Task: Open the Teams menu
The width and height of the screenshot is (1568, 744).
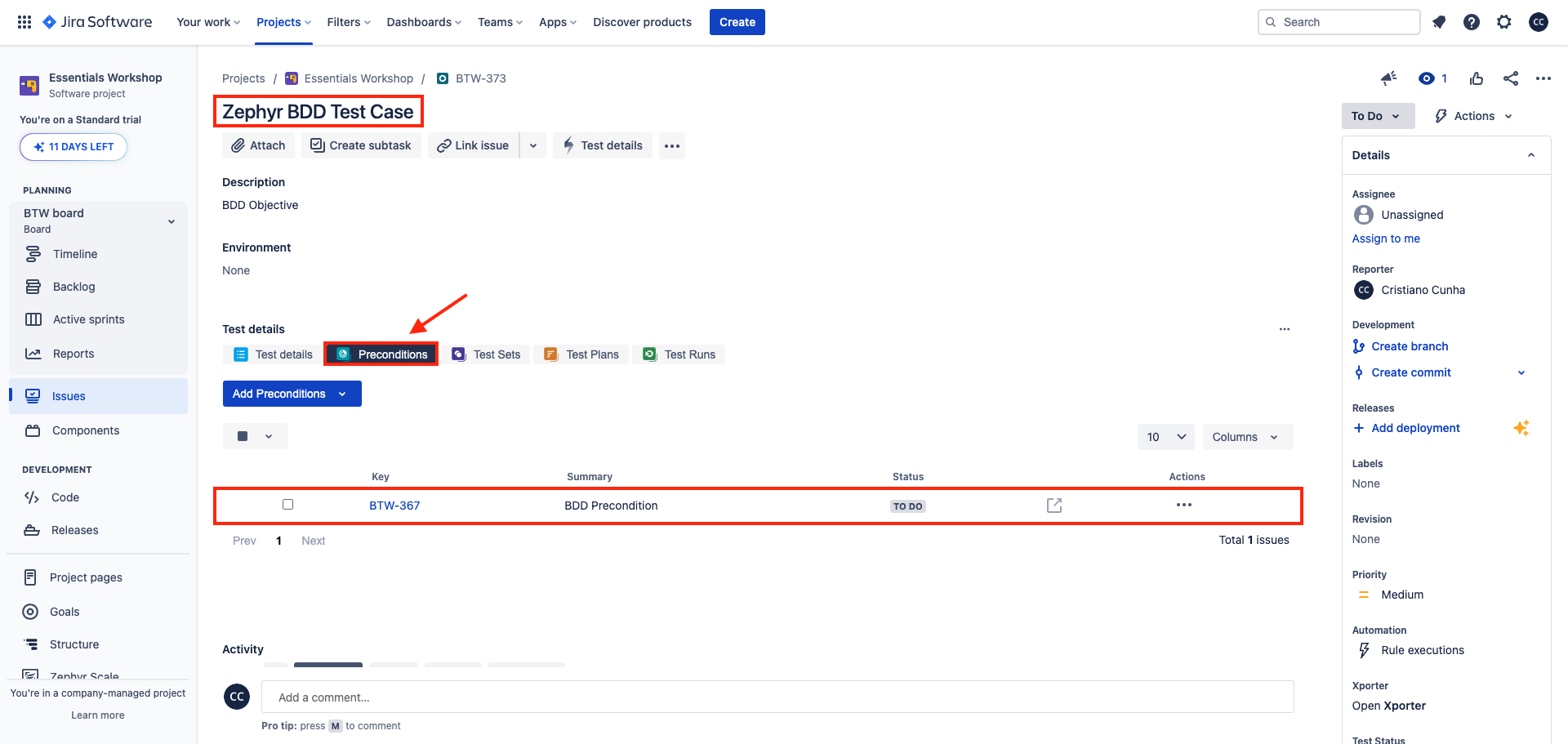Action: click(x=500, y=22)
